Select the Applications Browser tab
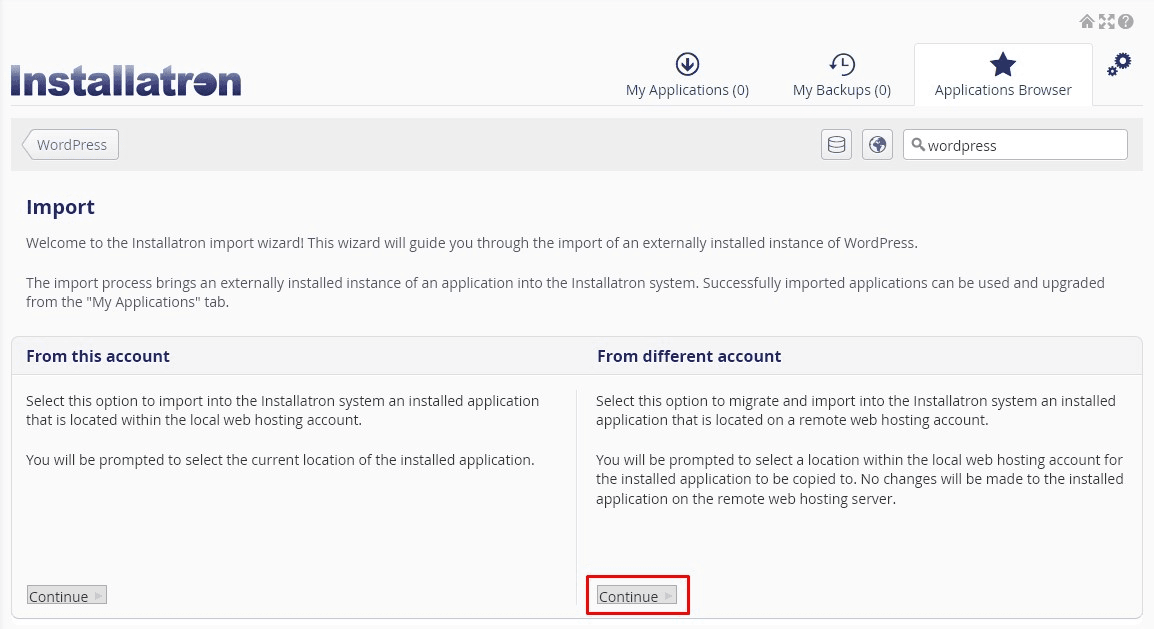This screenshot has width=1154, height=629. point(1003,75)
